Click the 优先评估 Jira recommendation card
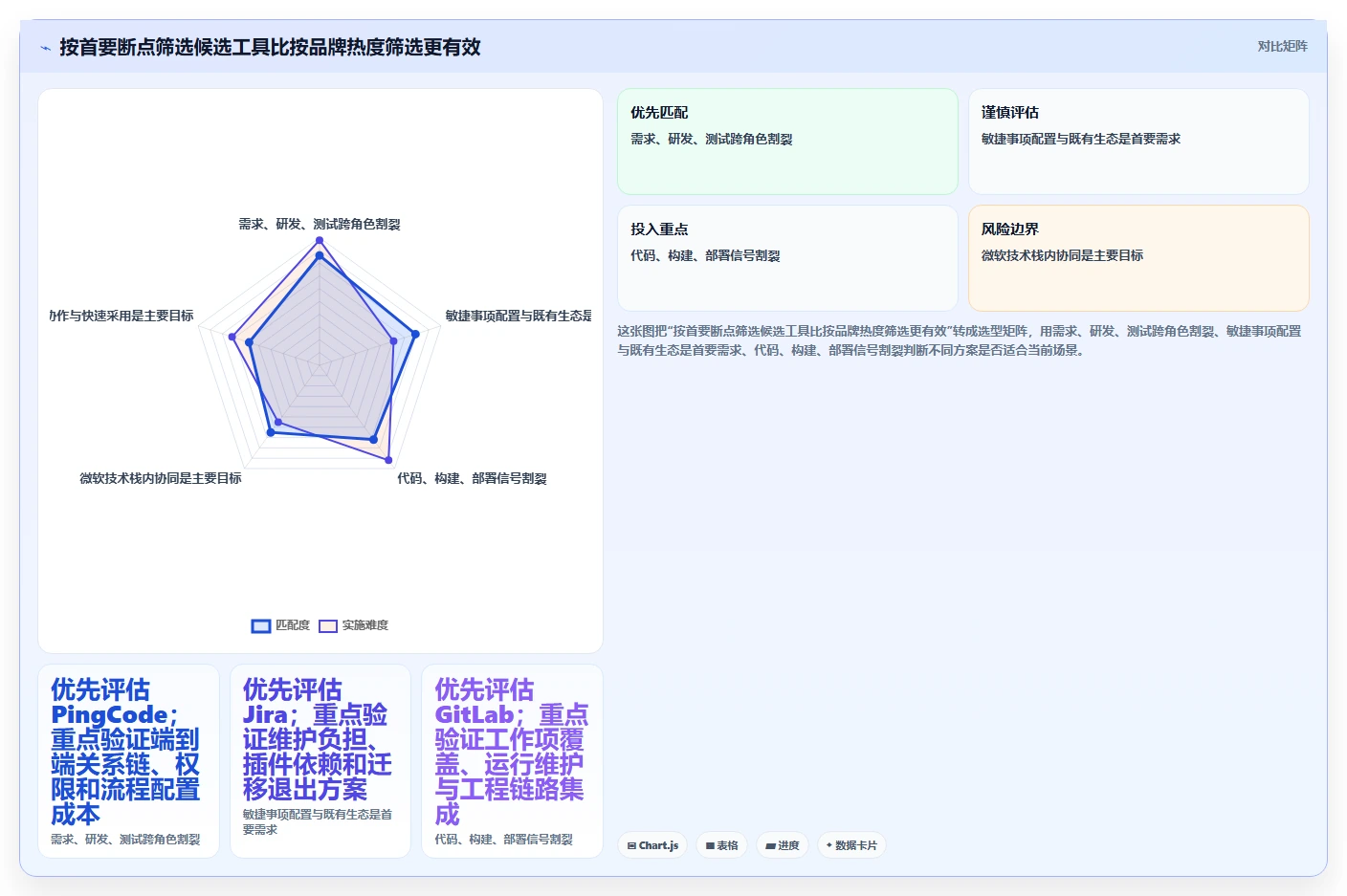The image size is (1347, 896). tap(320, 761)
